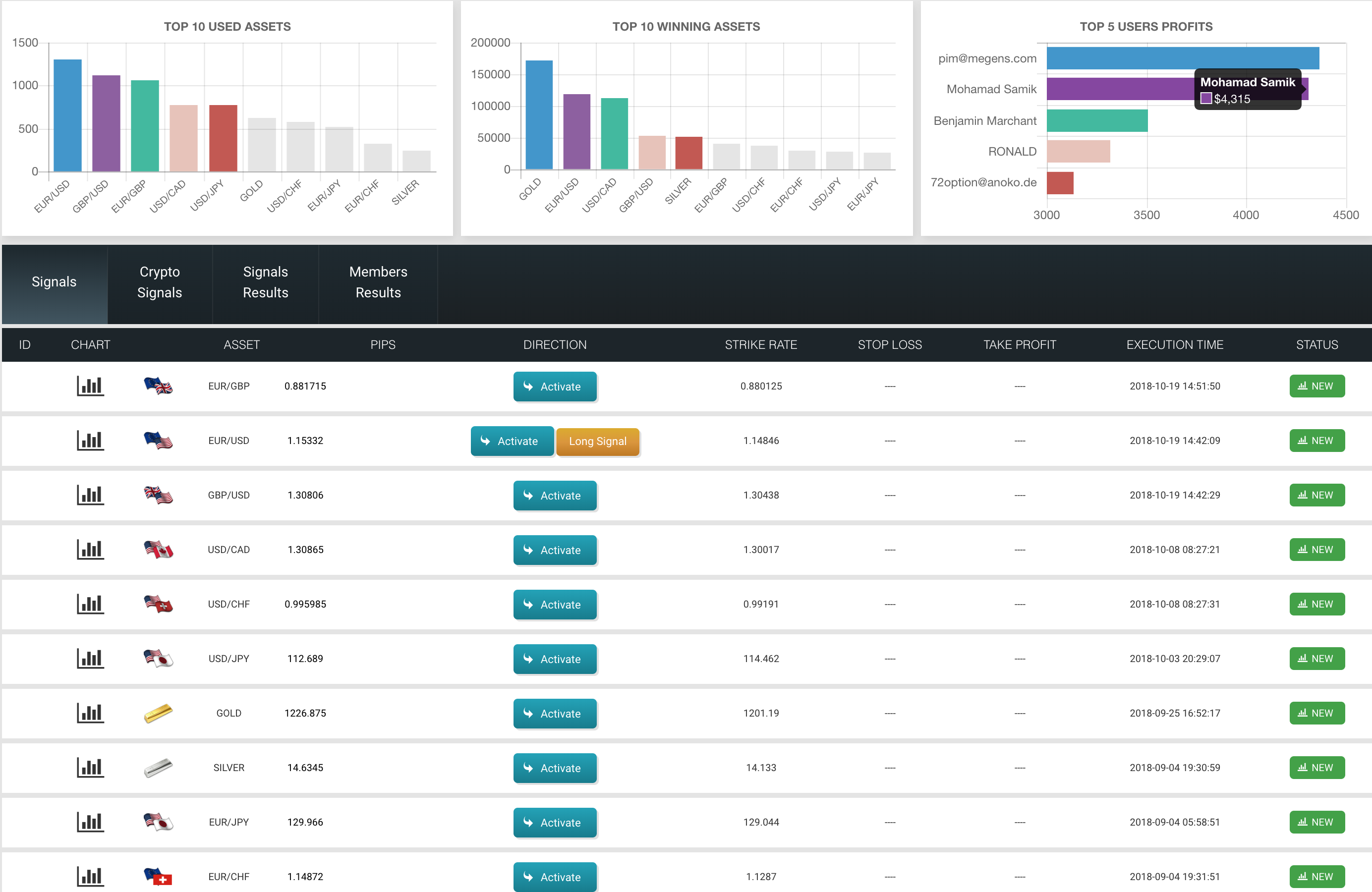Screen dimensions: 1372x892
Task: Select the Members Results tab
Action: pos(378,282)
